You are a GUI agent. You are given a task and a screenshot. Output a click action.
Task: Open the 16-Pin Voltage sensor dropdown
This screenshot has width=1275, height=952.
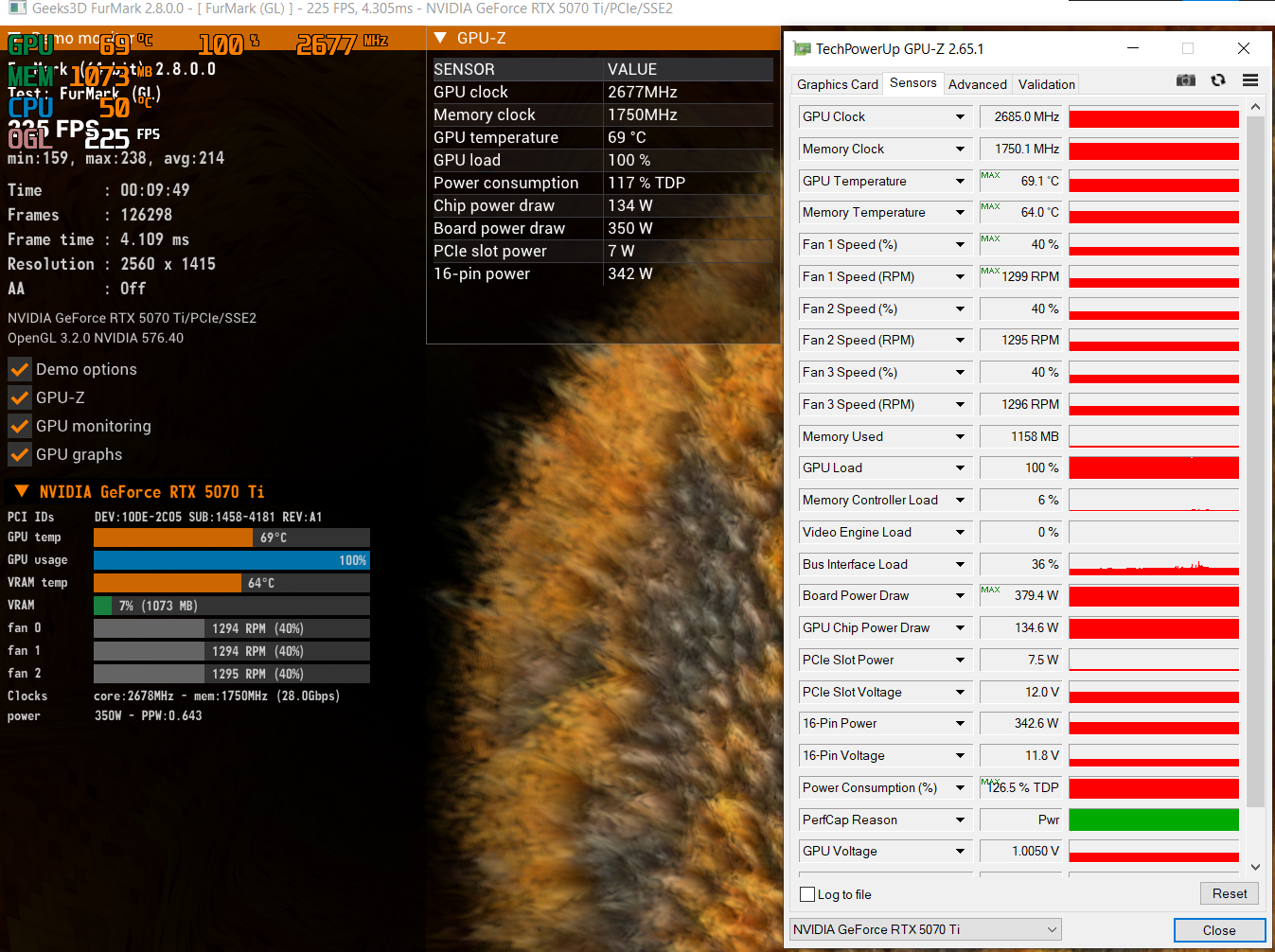click(960, 755)
